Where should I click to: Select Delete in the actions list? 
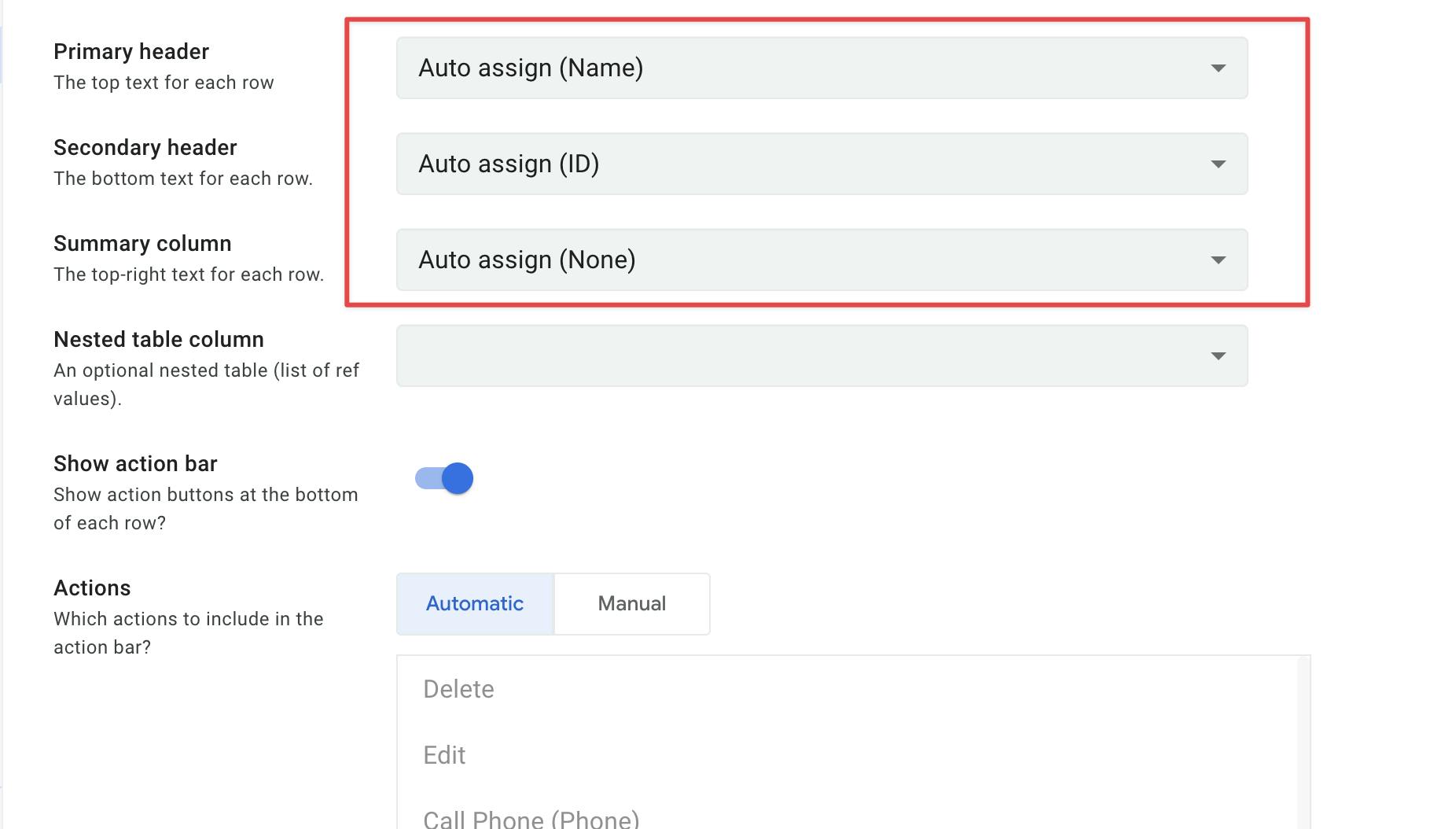click(459, 690)
